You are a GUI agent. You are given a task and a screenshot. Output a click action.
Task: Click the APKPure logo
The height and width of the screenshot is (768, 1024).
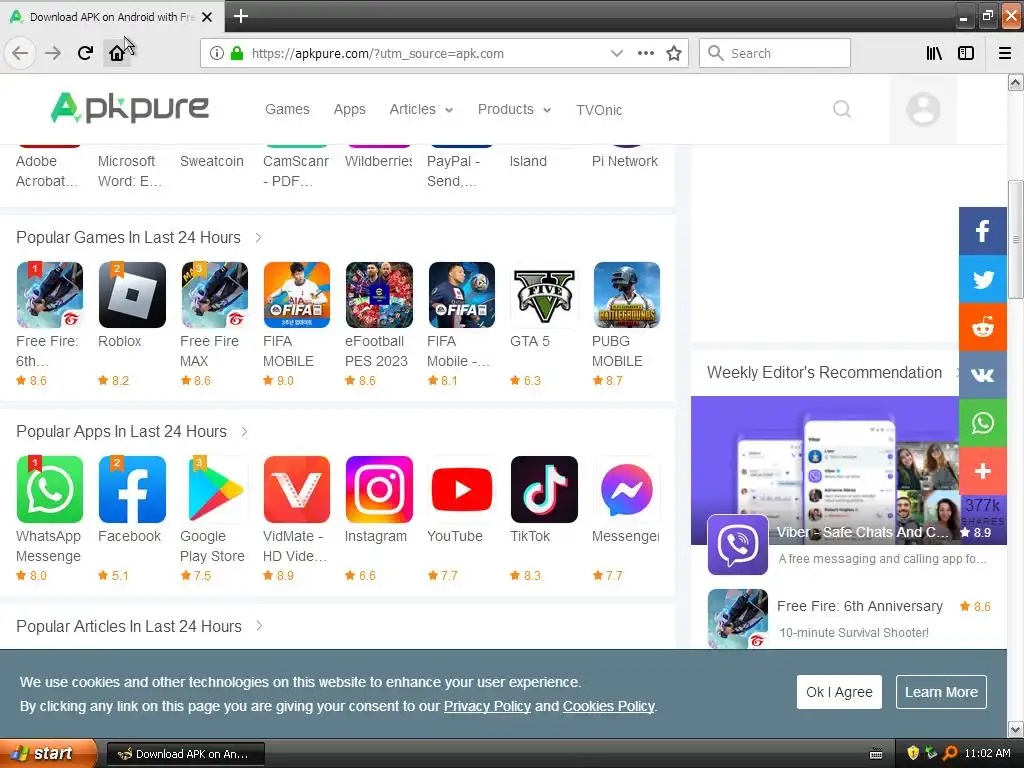click(129, 107)
